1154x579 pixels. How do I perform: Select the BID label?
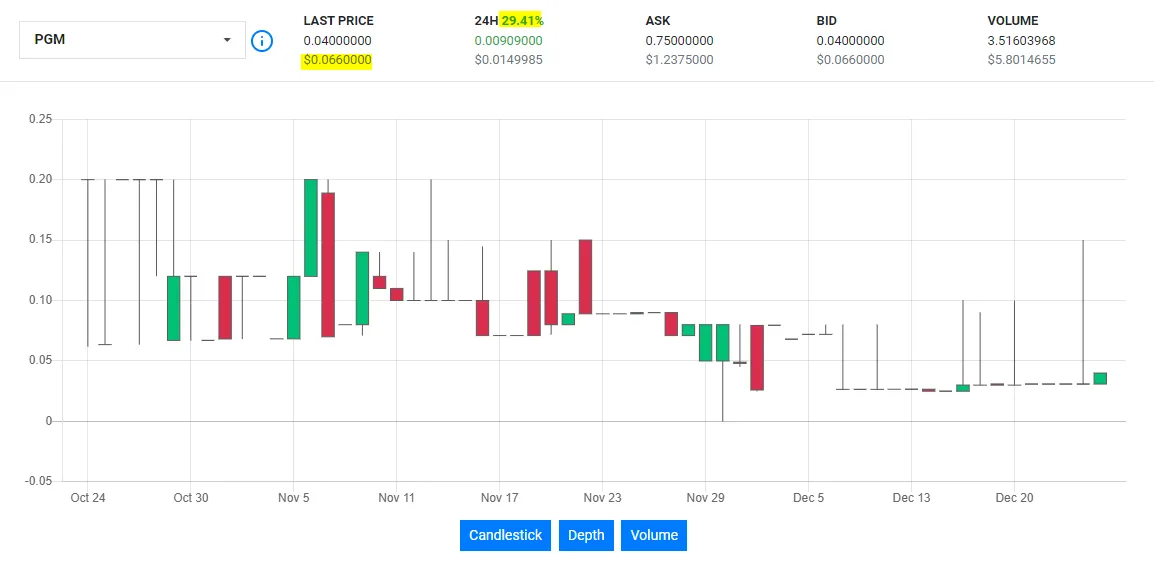point(826,21)
